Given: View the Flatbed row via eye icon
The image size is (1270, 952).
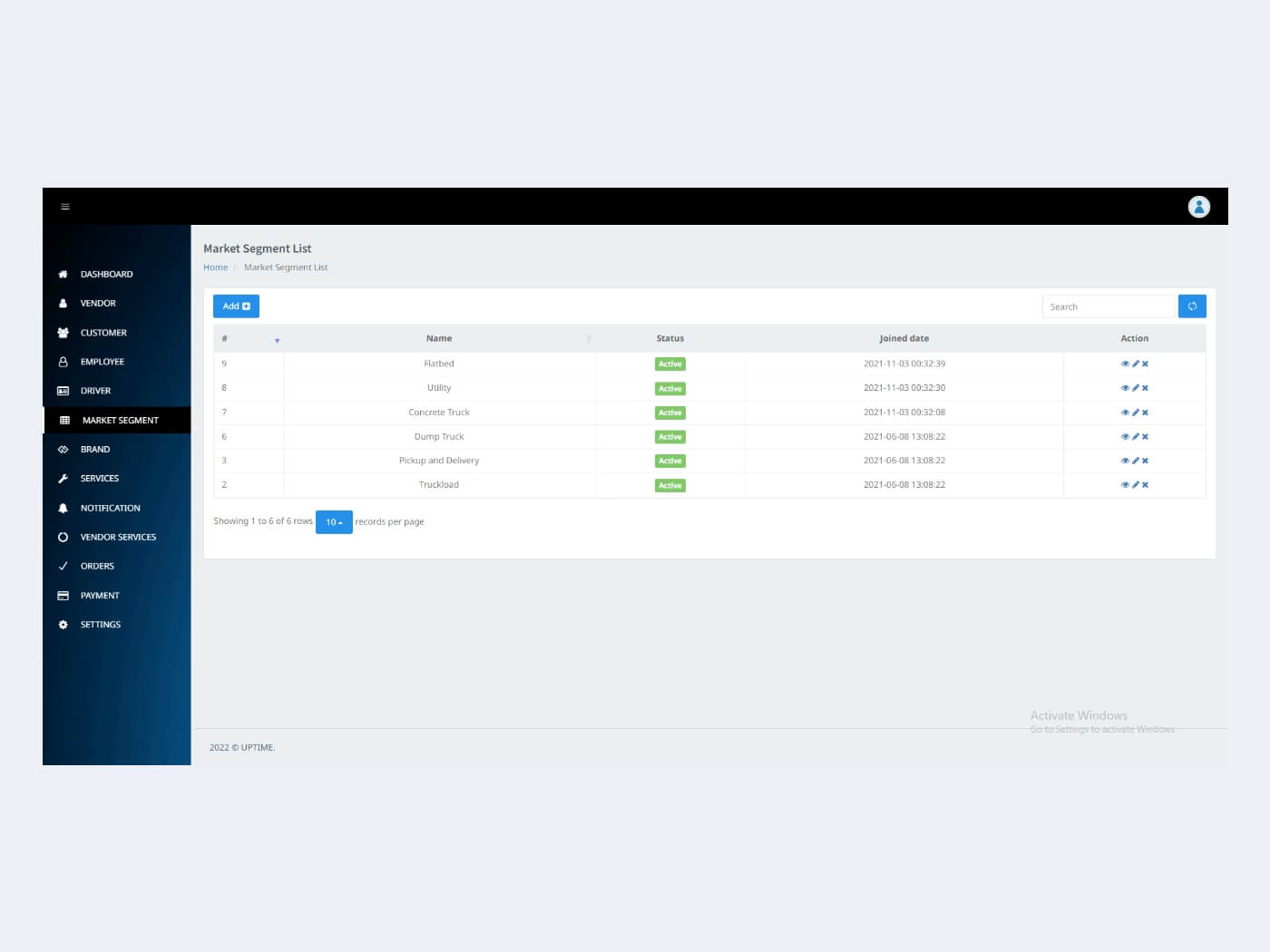Looking at the screenshot, I should pos(1125,364).
